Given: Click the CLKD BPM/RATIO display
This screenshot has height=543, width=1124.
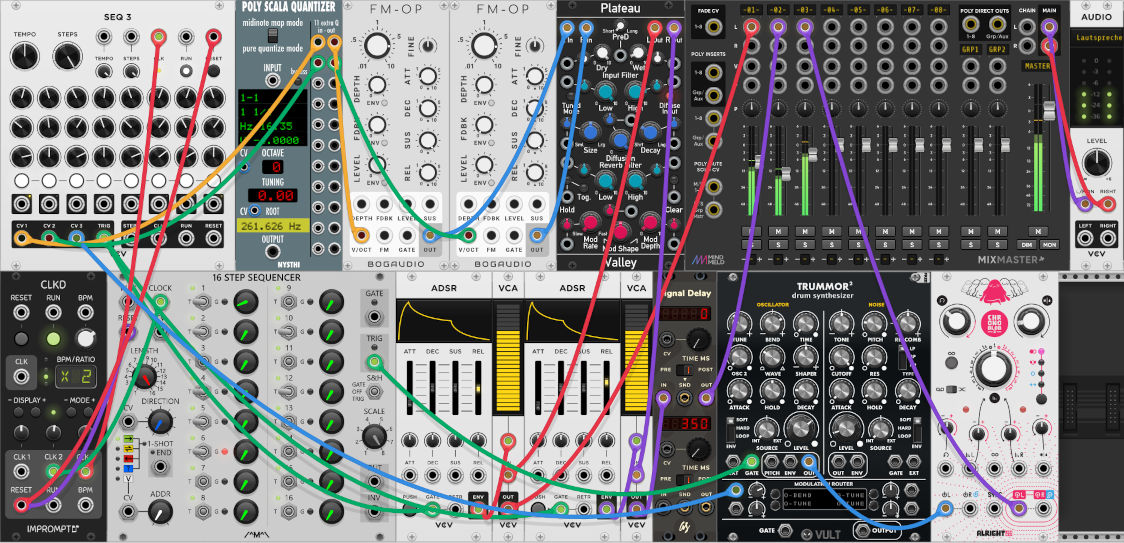Looking at the screenshot, I should (75, 376).
